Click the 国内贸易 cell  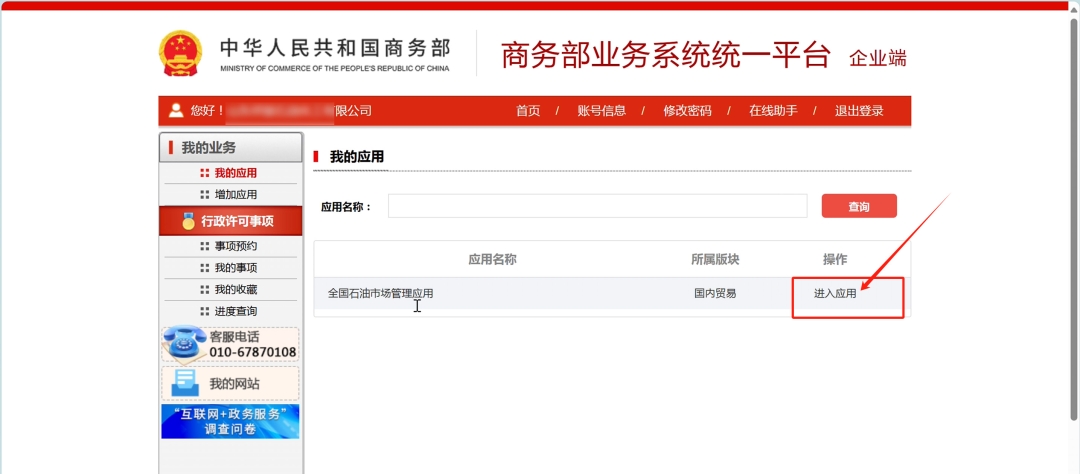pos(715,293)
